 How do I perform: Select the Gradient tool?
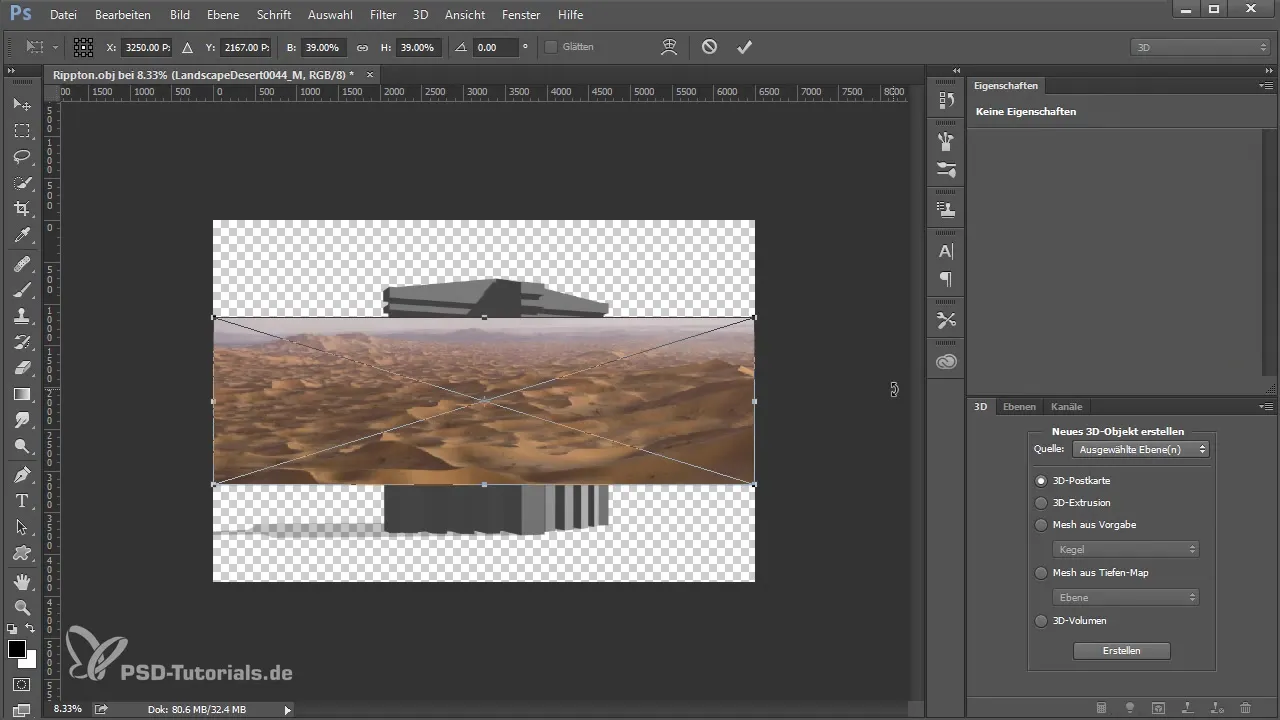tap(21, 394)
